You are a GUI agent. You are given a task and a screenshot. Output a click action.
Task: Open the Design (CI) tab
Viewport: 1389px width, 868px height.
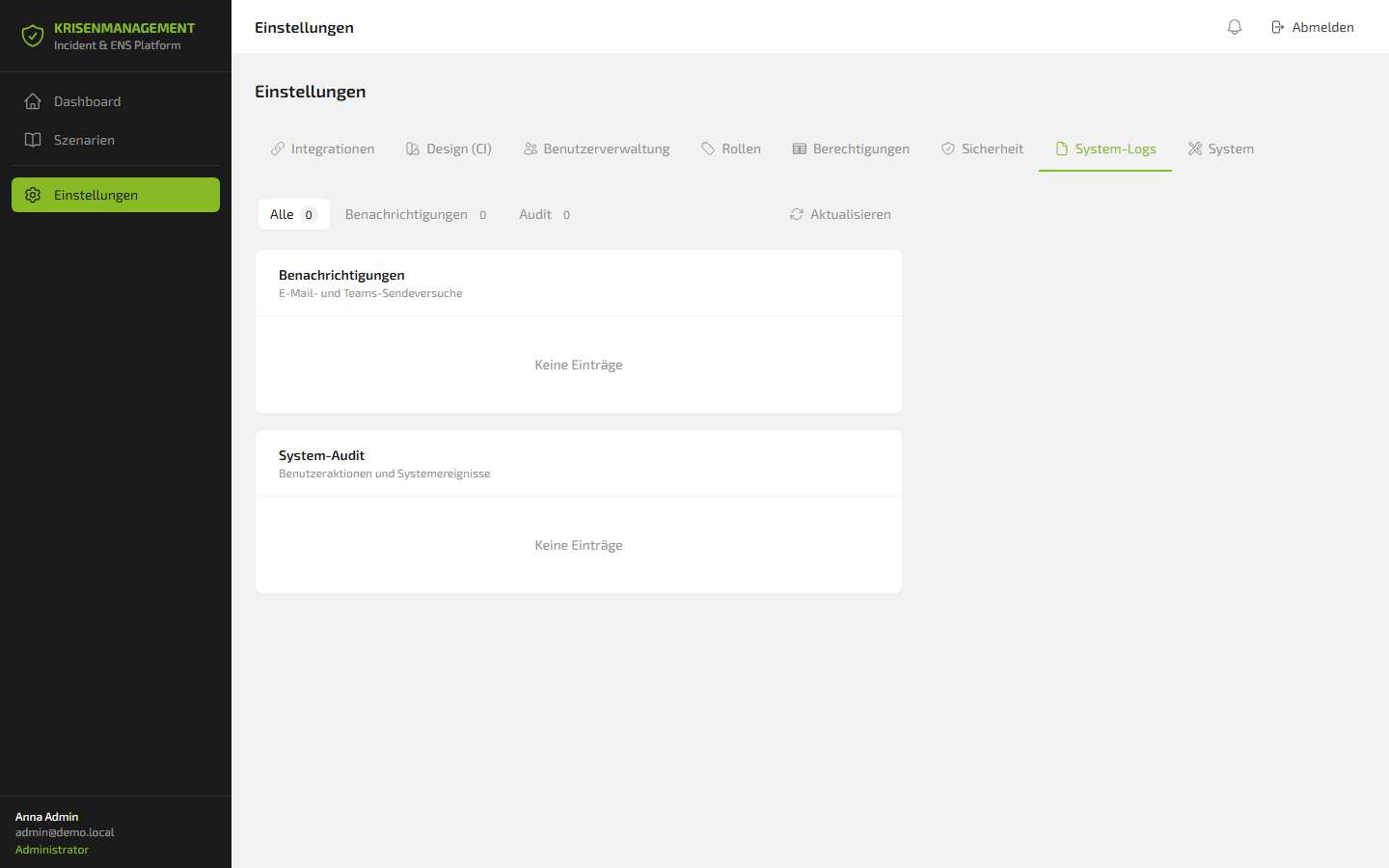tap(449, 149)
